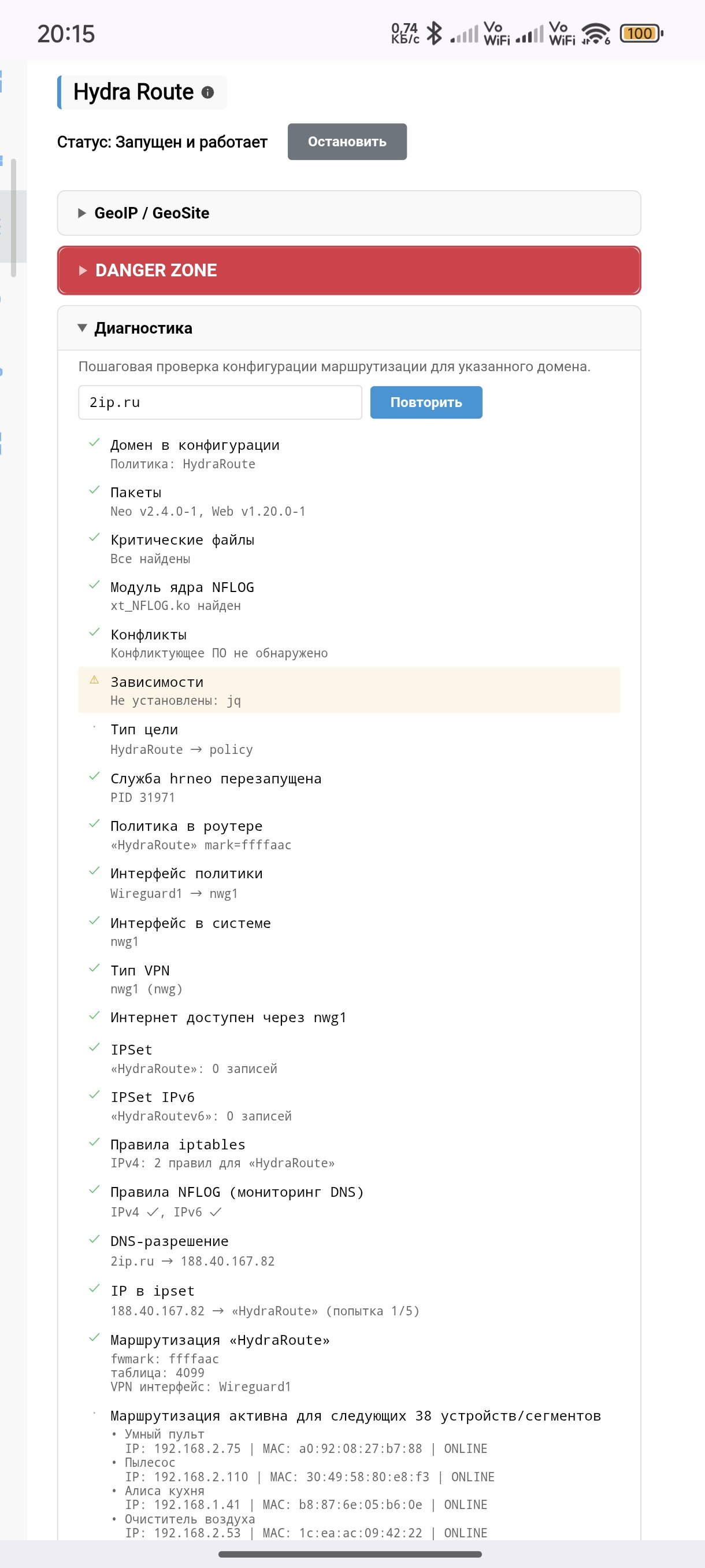Tap the Wi-Fi icon in status bar
The image size is (705, 1568).
[596, 34]
